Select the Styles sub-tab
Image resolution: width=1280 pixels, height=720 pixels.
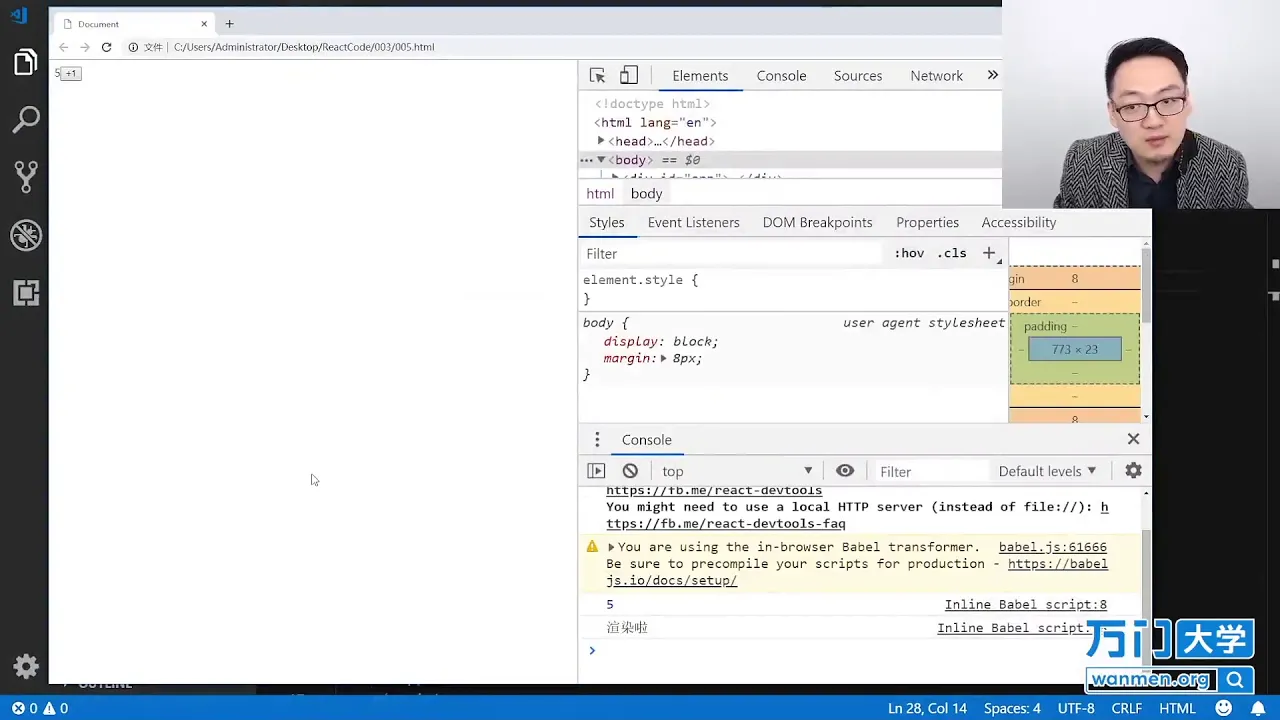(606, 222)
